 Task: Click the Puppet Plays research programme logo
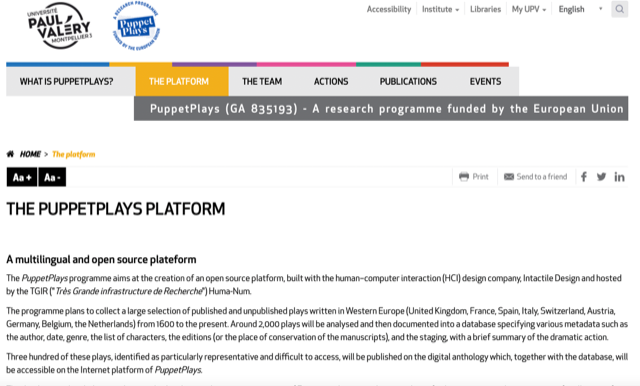136,27
